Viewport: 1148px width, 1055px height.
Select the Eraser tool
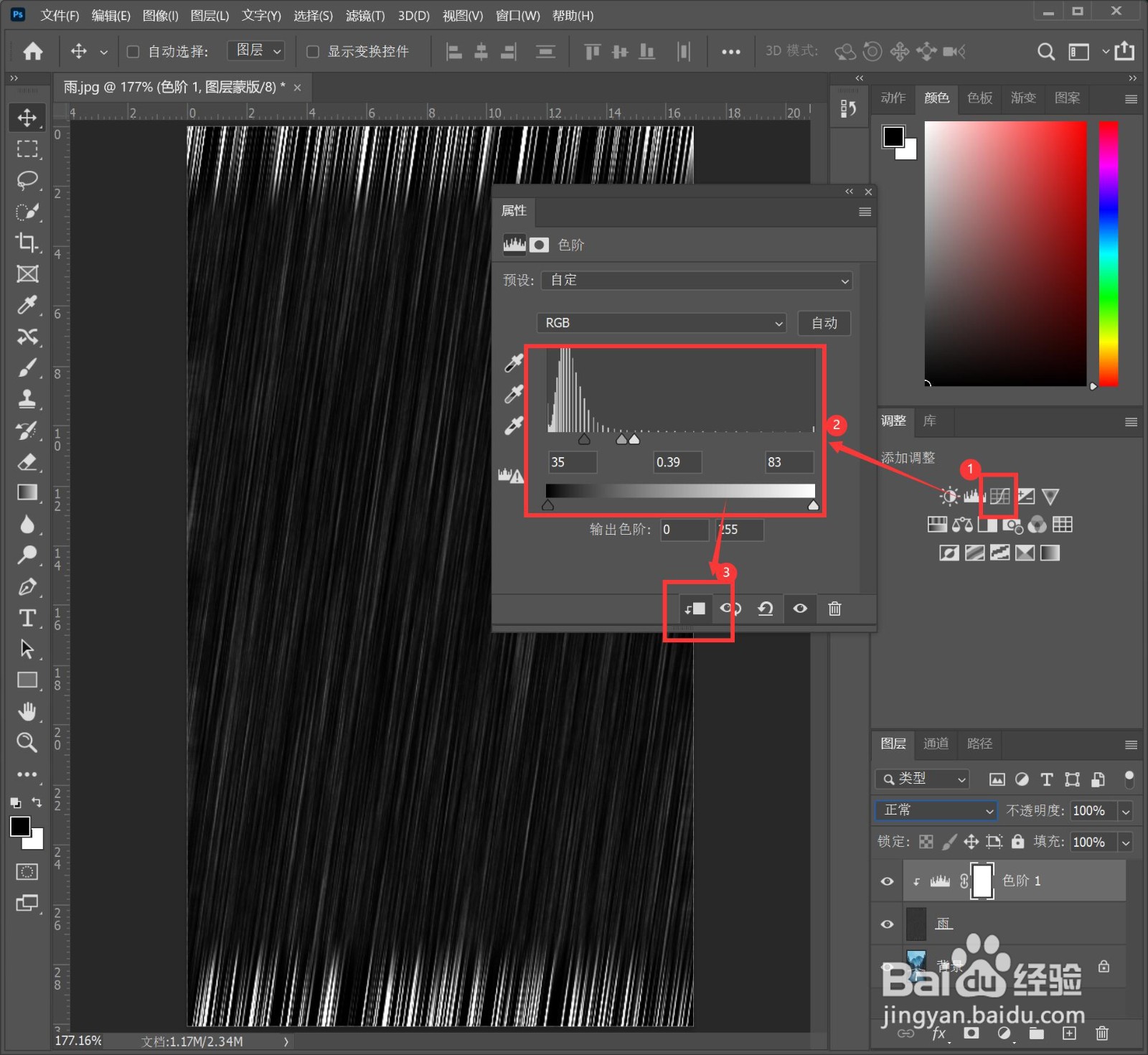pyautogui.click(x=27, y=461)
